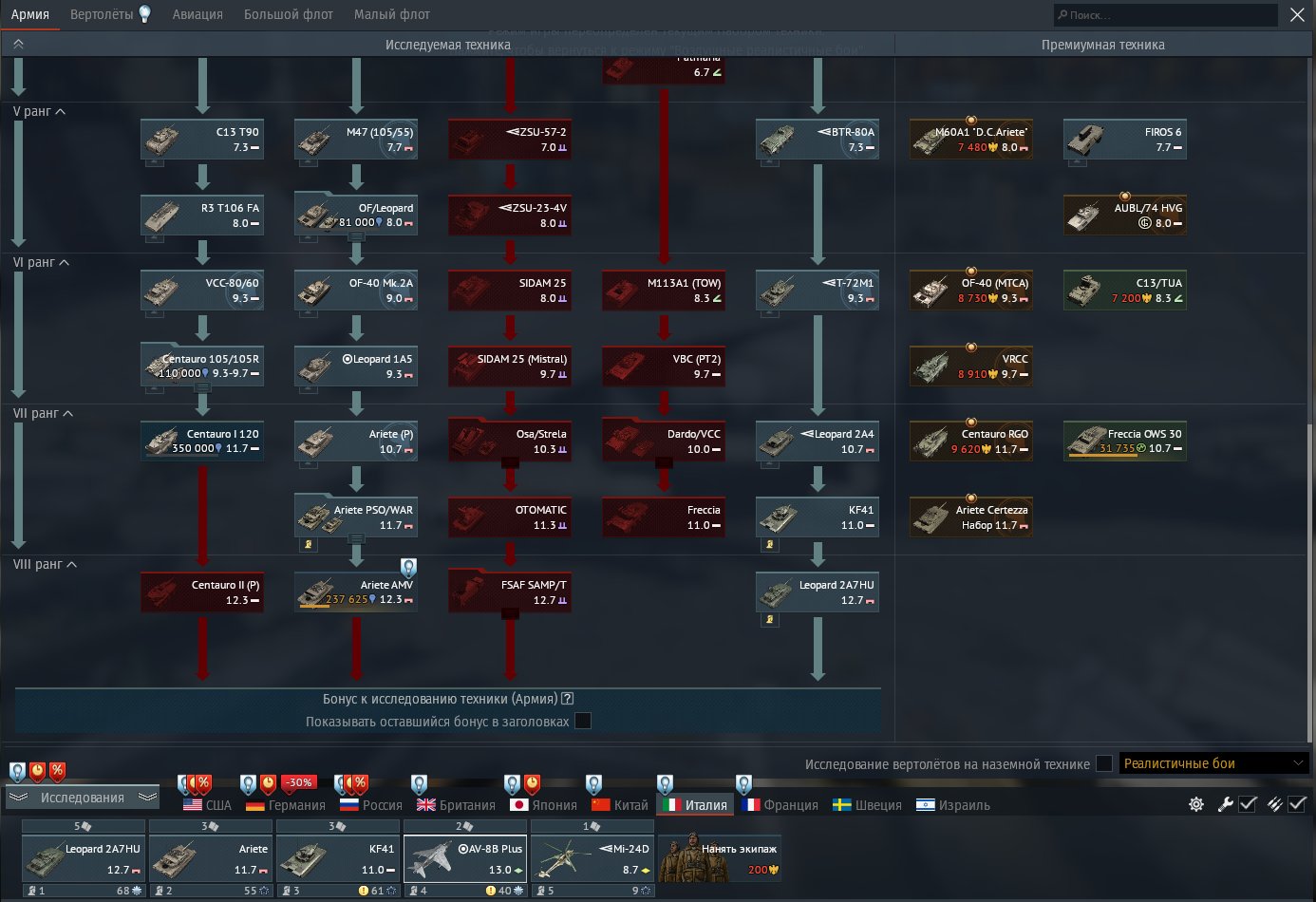Click the Centauro I 120 vehicle
The height and width of the screenshot is (902, 1316).
(x=202, y=441)
